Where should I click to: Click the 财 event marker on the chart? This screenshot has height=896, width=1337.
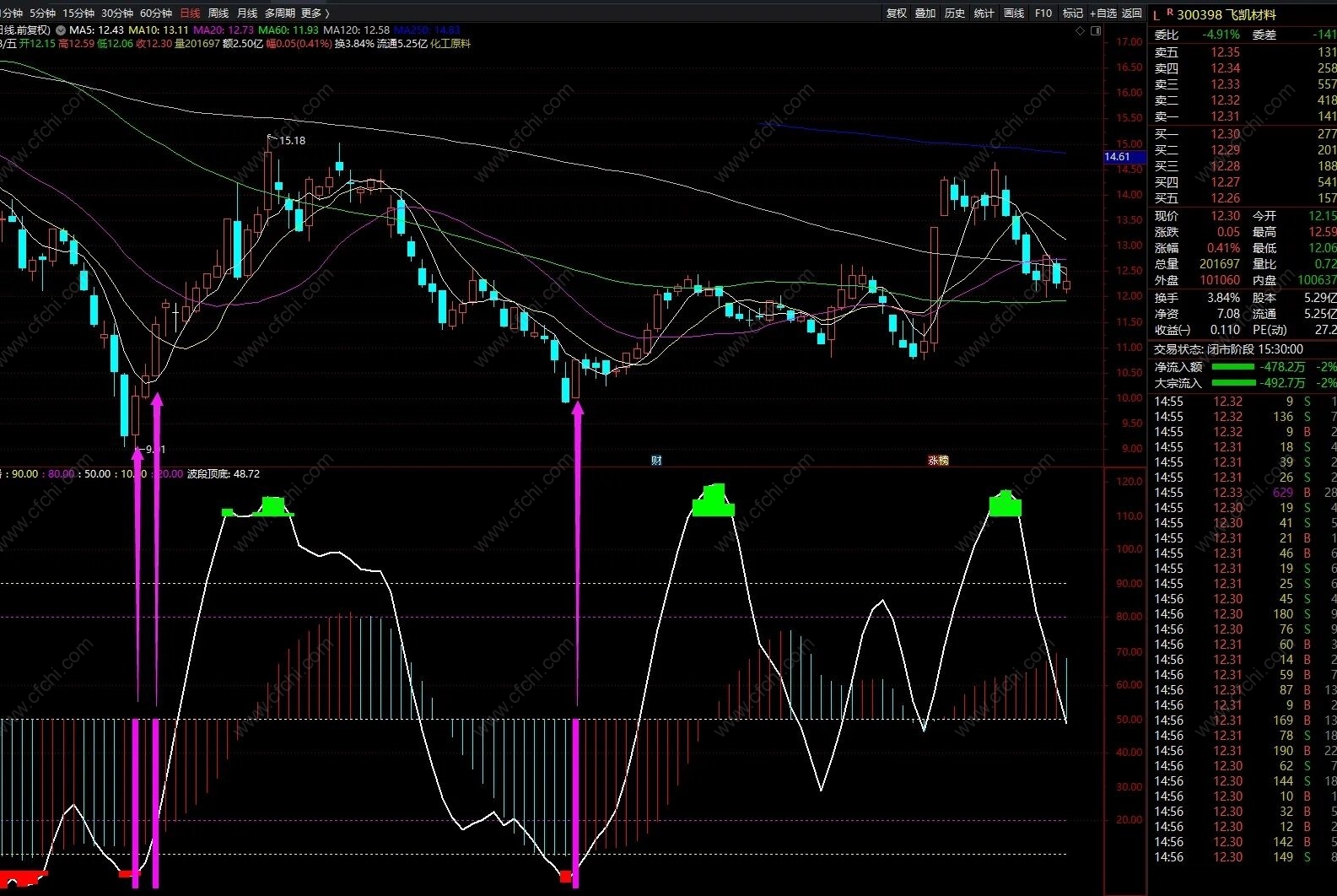(656, 460)
